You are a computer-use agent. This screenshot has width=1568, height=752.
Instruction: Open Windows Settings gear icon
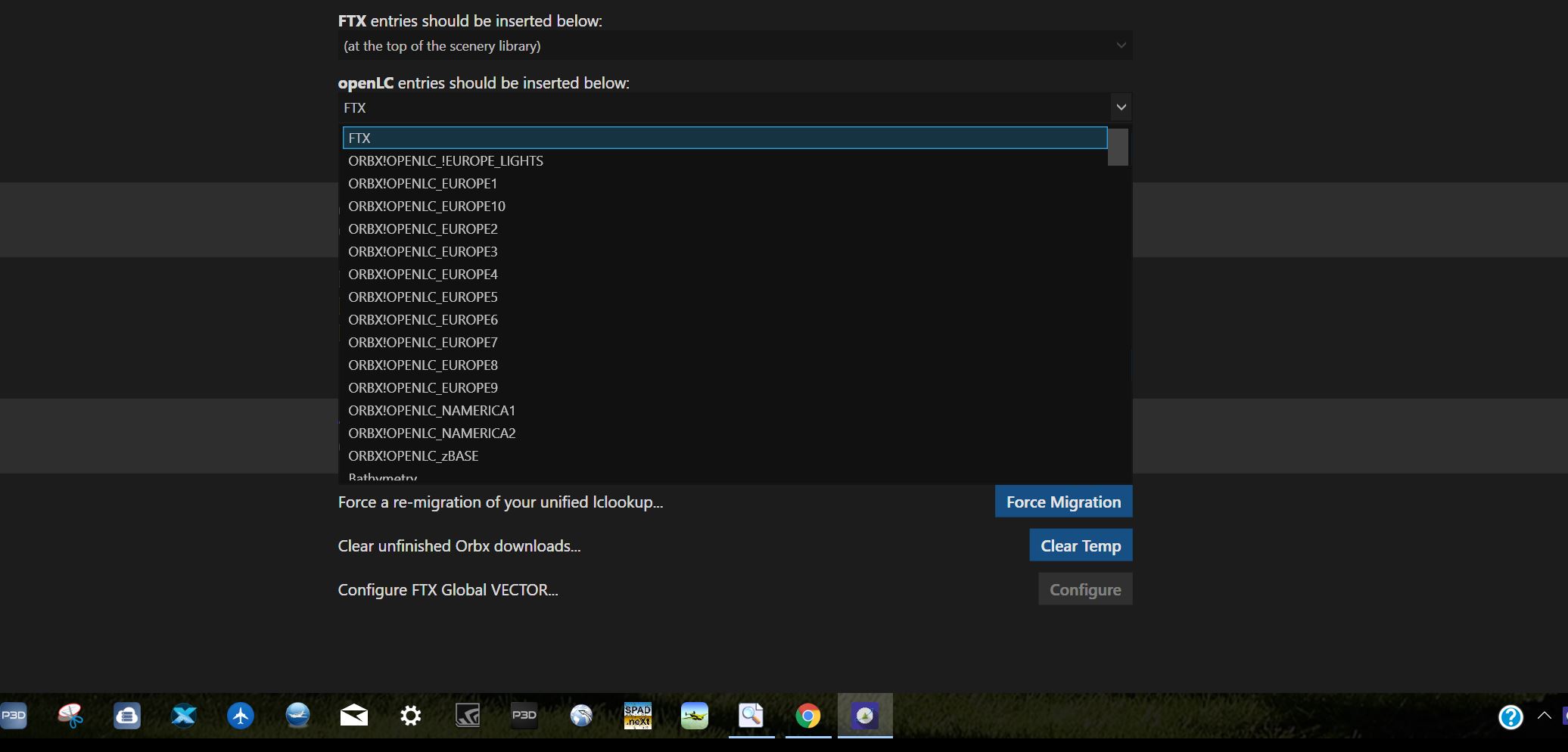click(411, 716)
